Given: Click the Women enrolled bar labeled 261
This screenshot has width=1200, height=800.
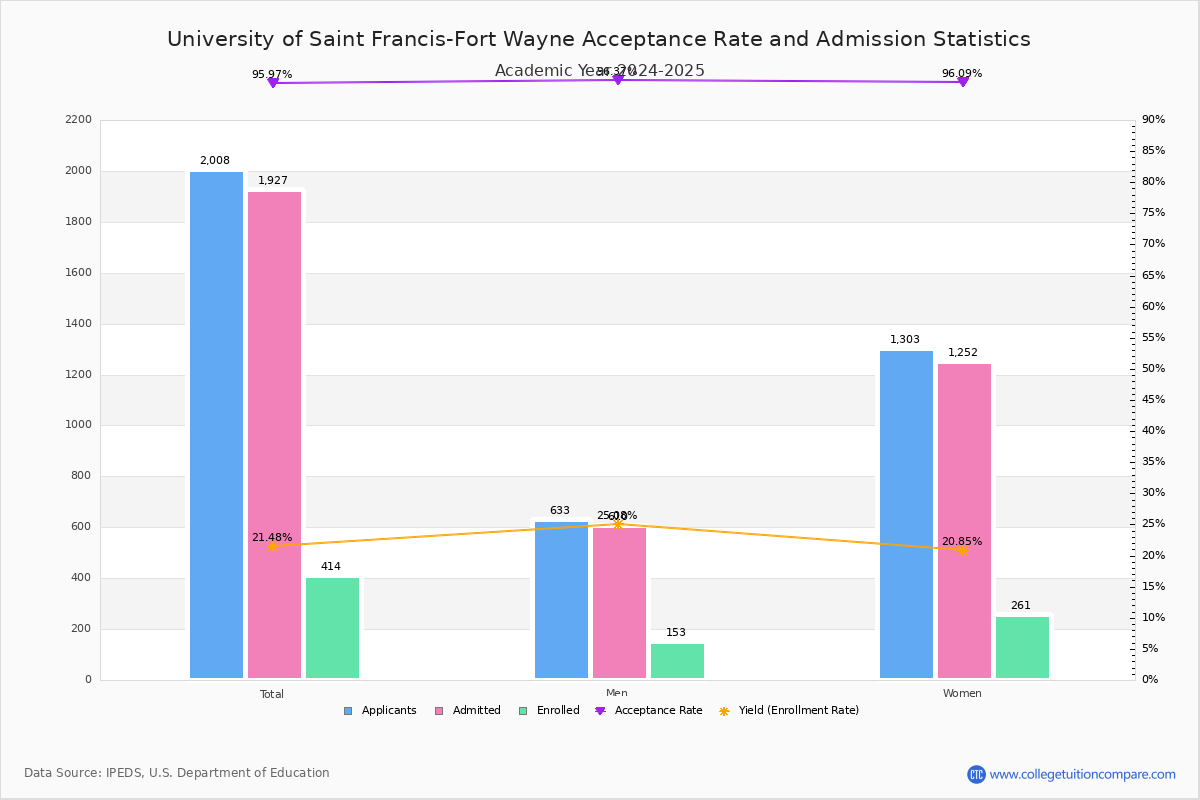Looking at the screenshot, I should pyautogui.click(x=1022, y=648).
